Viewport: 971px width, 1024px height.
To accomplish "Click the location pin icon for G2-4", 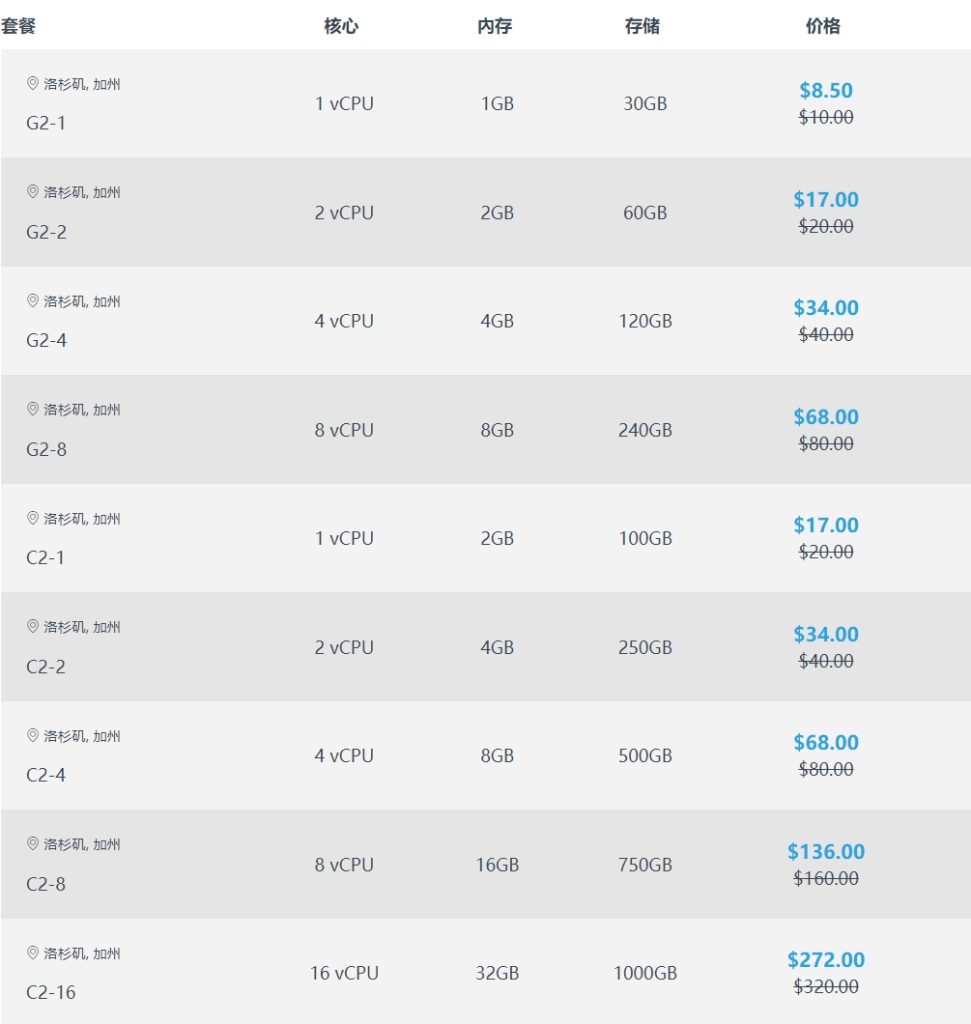I will [32, 301].
